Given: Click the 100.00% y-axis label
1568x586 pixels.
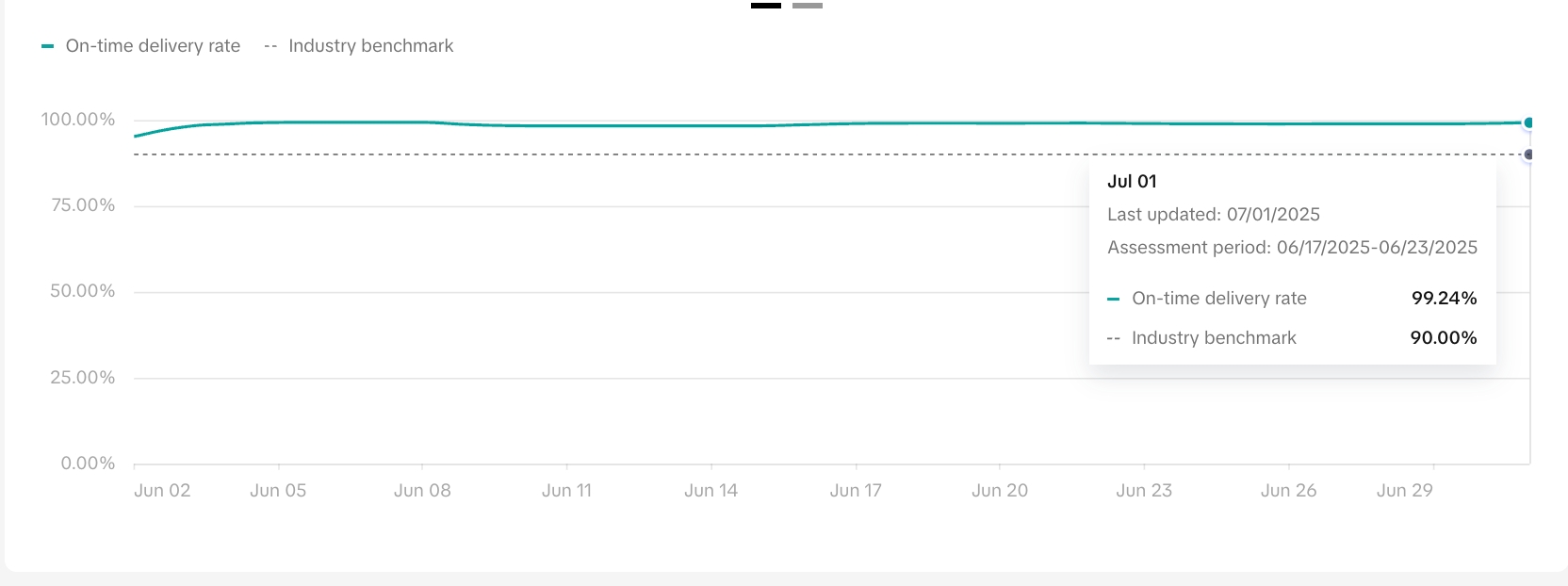Looking at the screenshot, I should (x=78, y=120).
